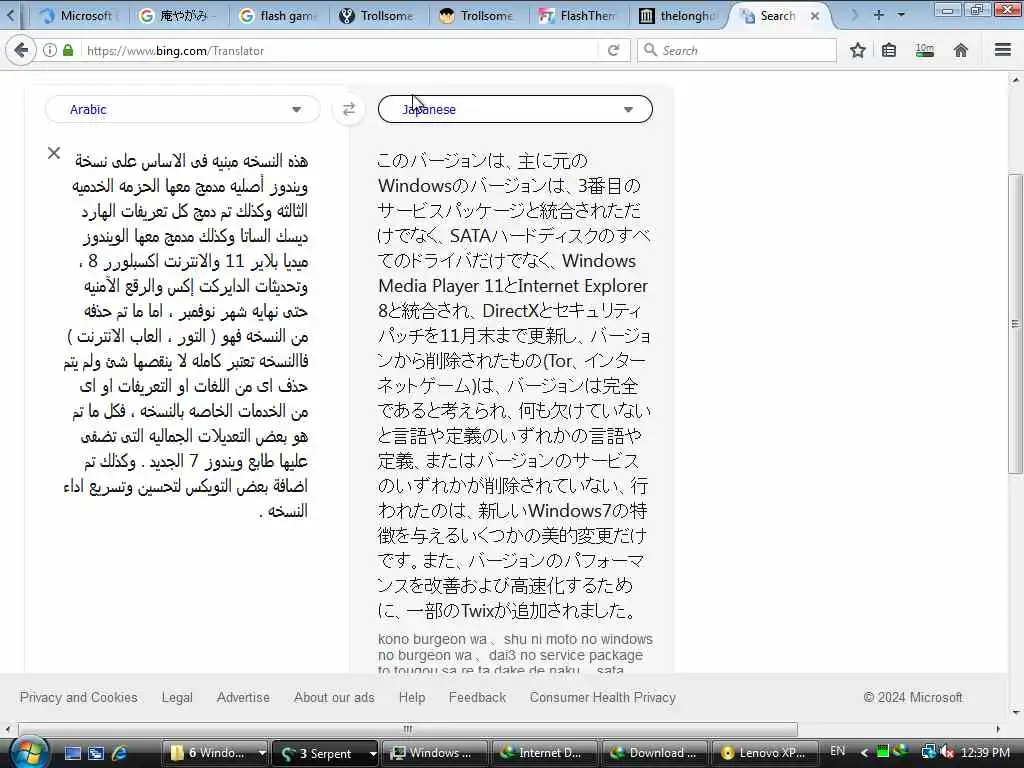Go back with the browser back arrow
1024x768 pixels.
point(22,50)
